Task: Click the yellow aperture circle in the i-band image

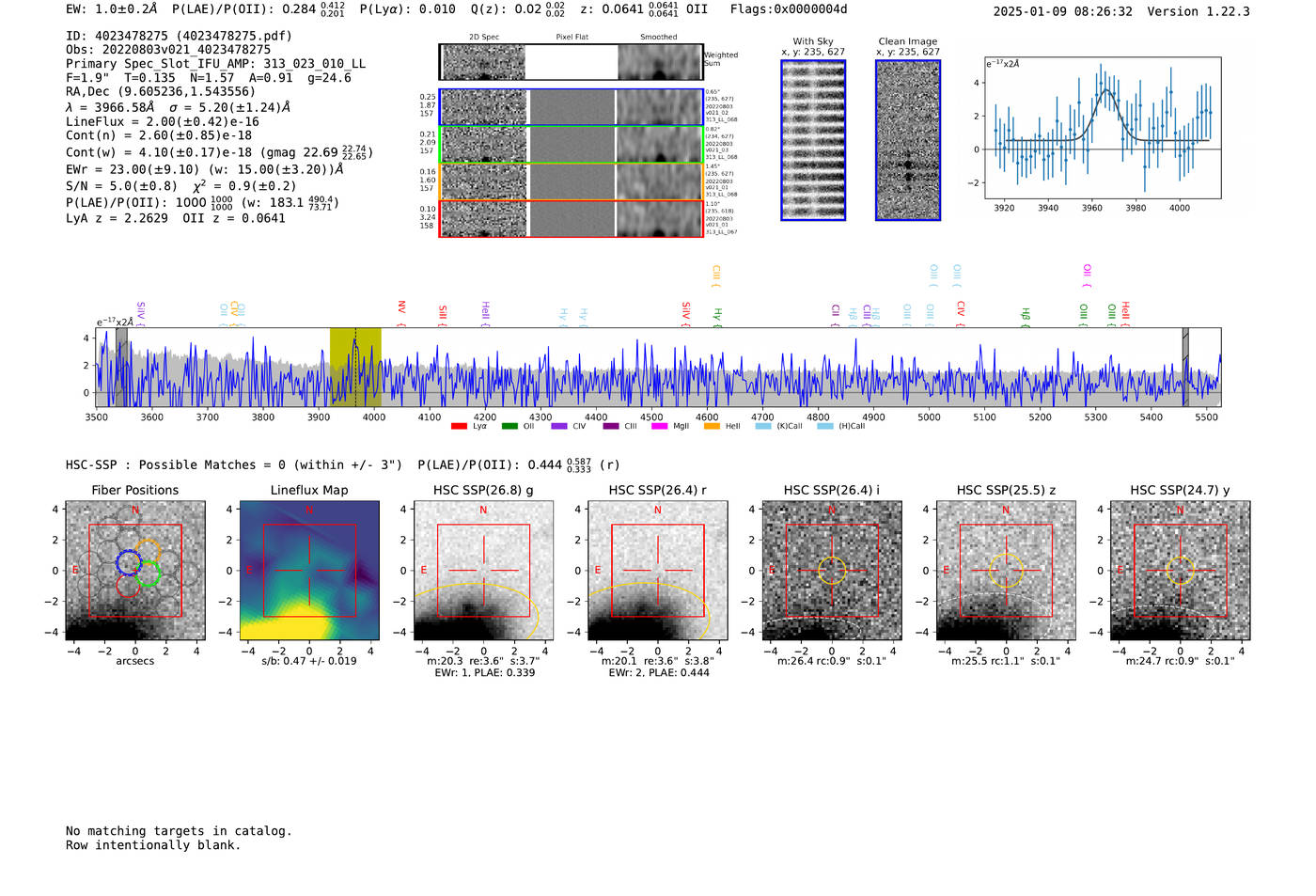Action: pos(832,571)
